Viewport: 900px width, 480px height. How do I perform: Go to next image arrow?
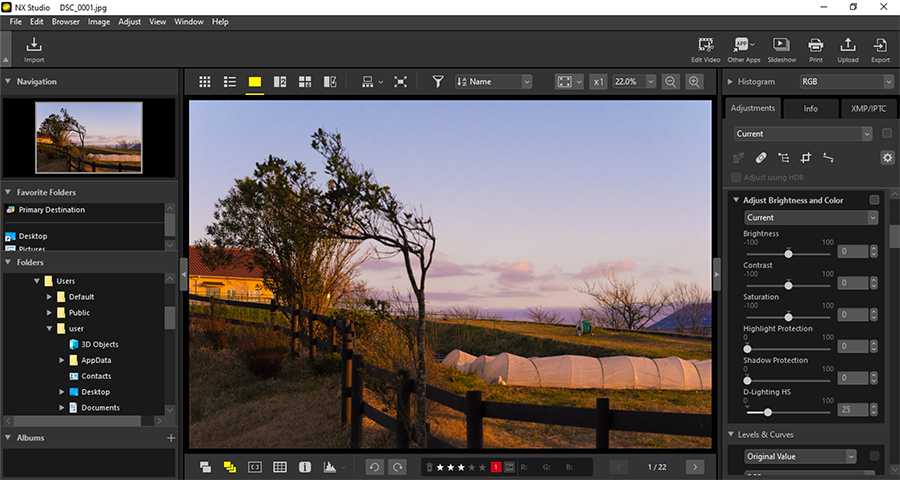click(695, 467)
